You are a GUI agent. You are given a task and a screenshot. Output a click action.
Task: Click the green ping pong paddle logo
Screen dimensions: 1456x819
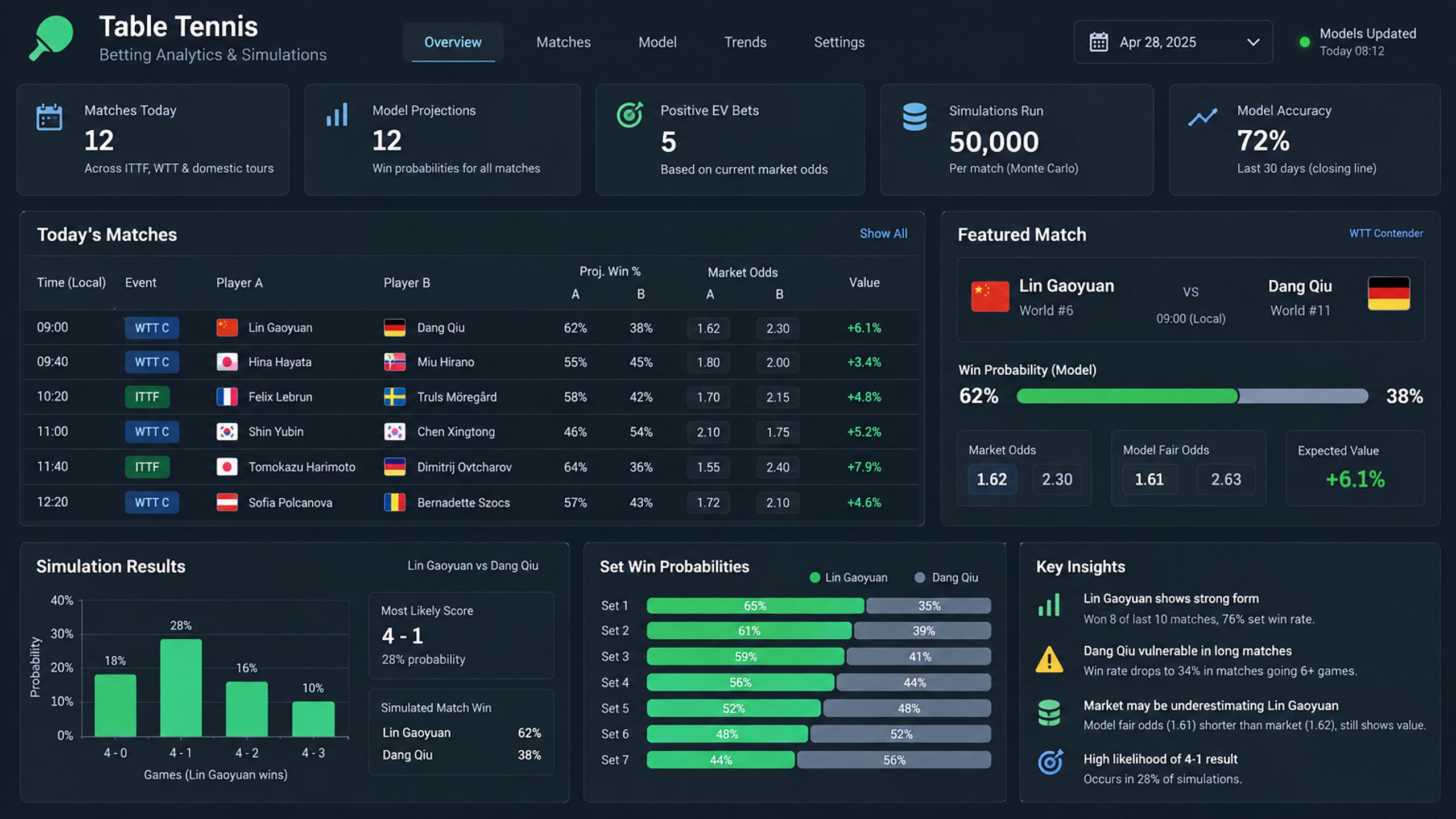pos(51,38)
